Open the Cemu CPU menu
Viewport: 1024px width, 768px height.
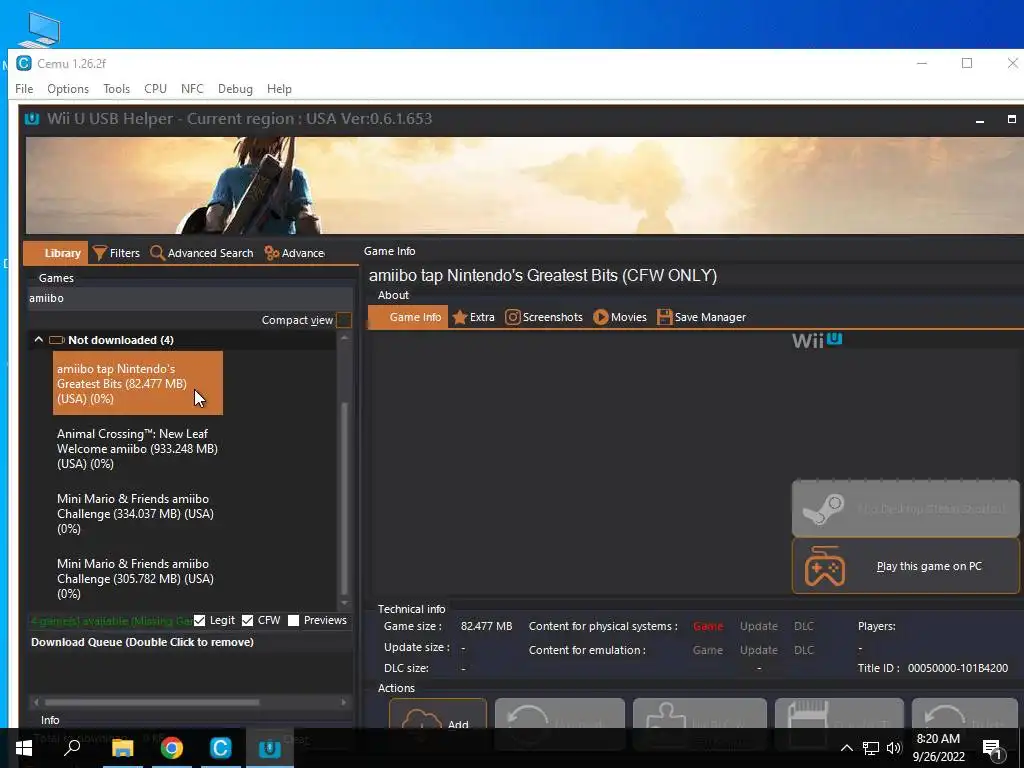pos(155,89)
